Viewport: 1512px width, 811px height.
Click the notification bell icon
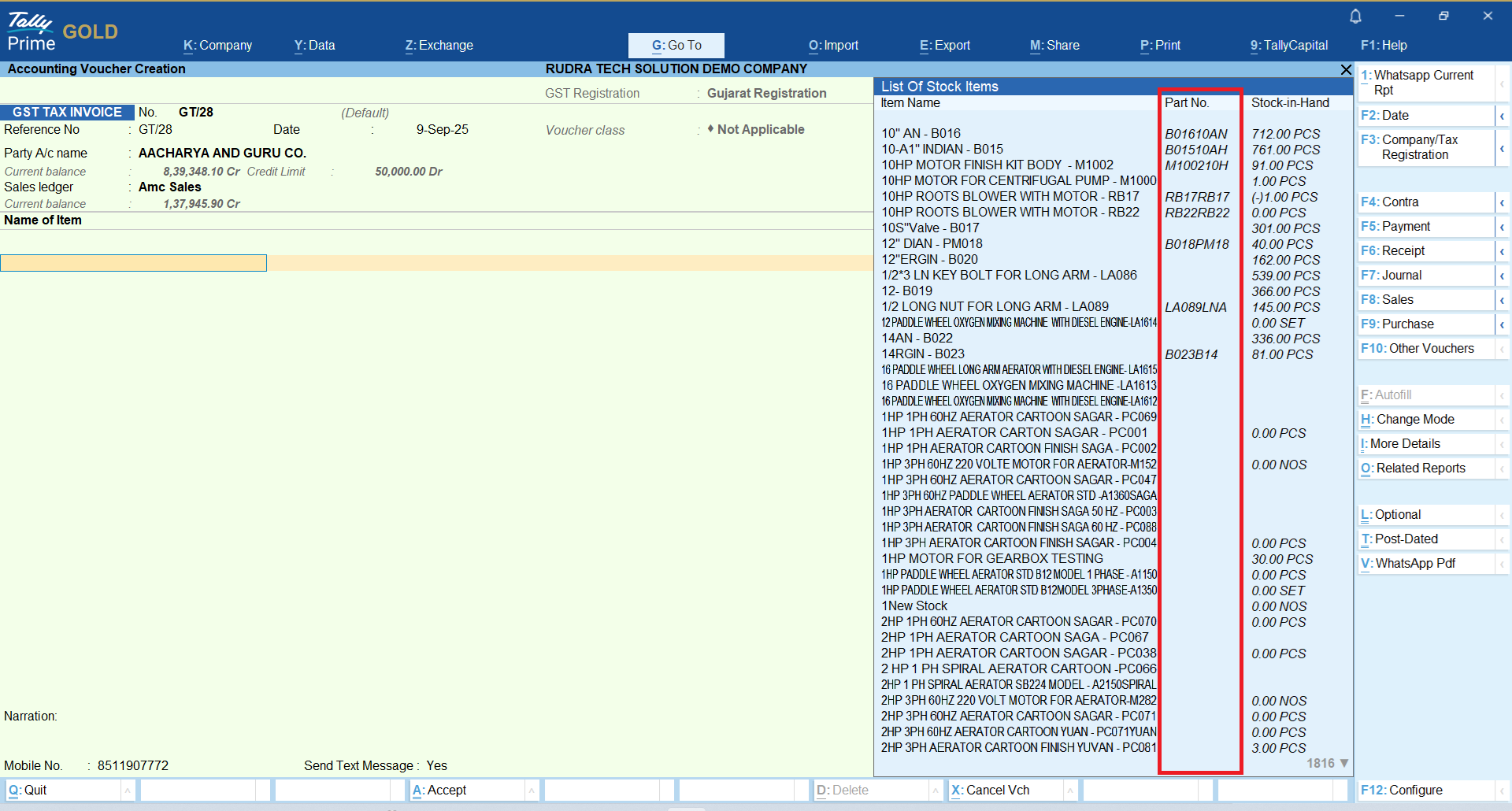1355,16
